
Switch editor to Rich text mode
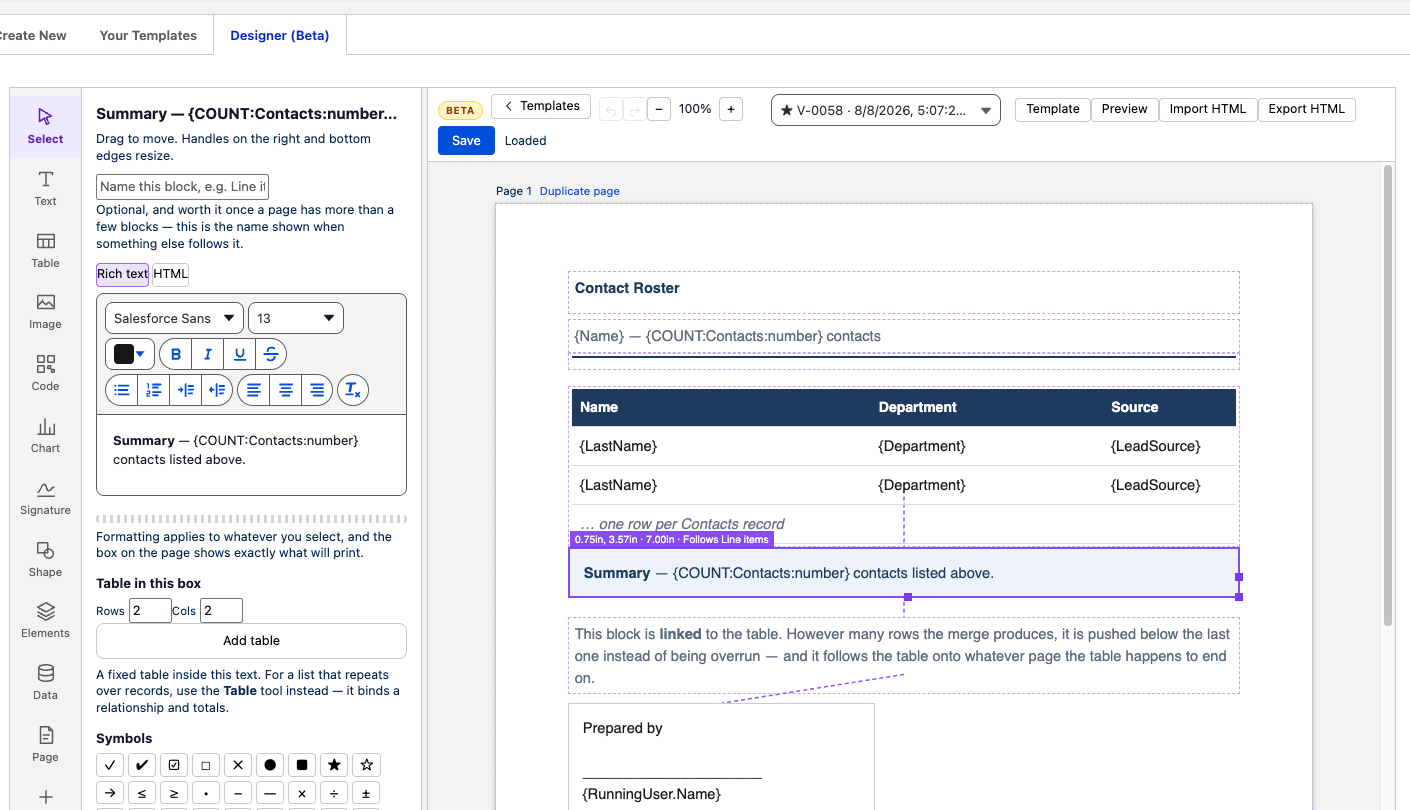tap(122, 274)
